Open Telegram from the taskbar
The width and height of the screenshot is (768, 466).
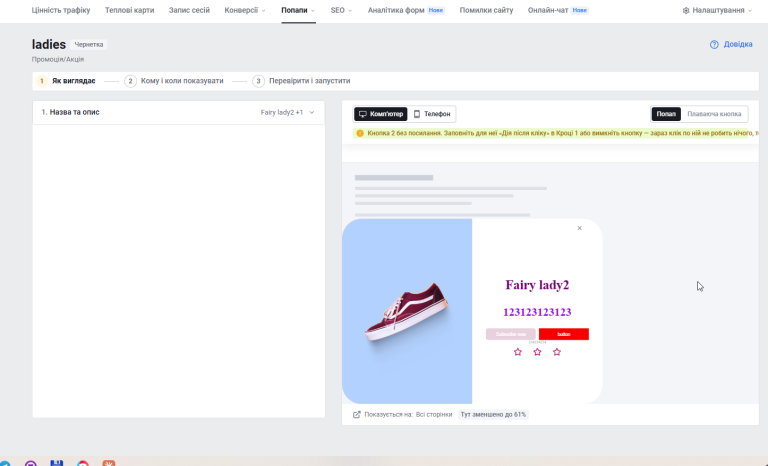(5, 463)
